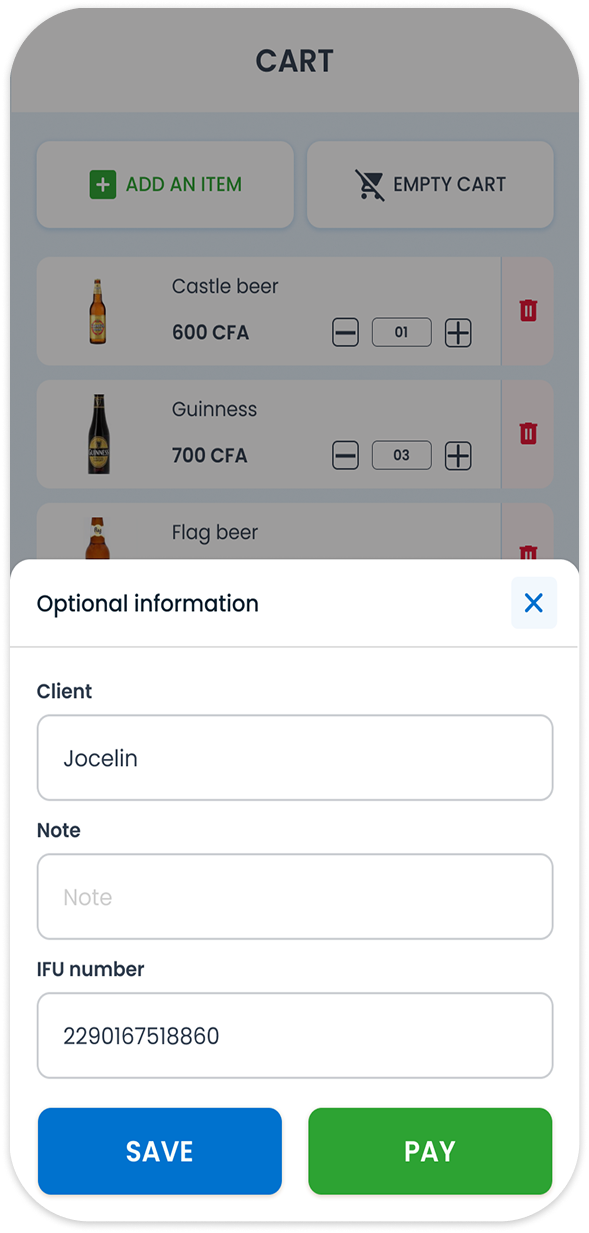Open the Guinness bottle thumbnail
The width and height of the screenshot is (589, 1233).
[98, 434]
